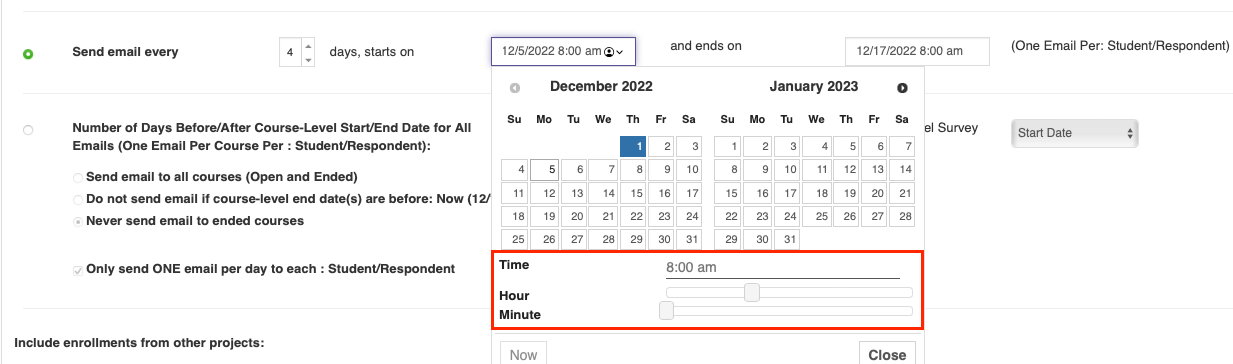Go to next month in calendar
This screenshot has height=364, width=1233.
[902, 88]
